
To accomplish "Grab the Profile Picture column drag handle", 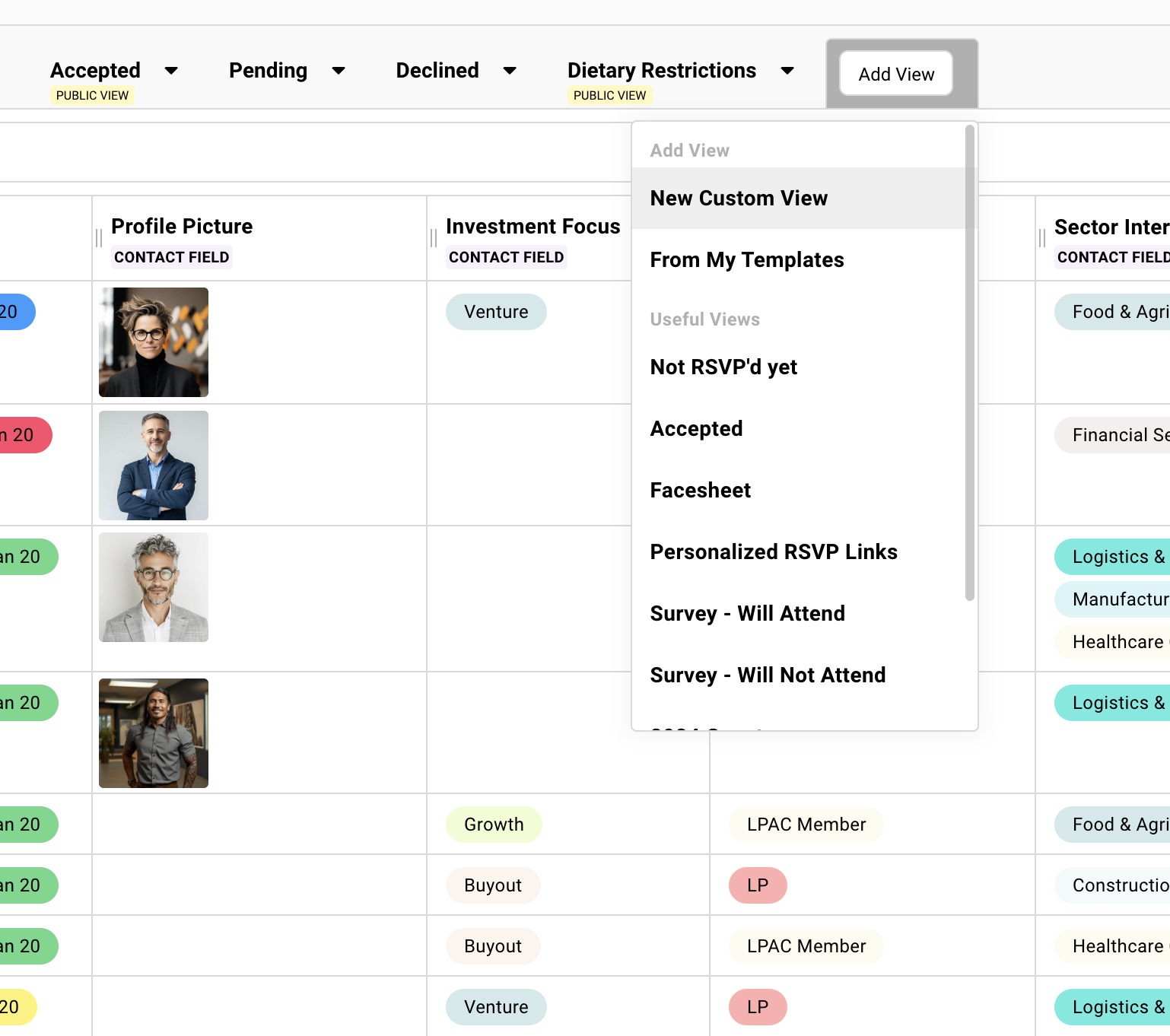I will (99, 239).
